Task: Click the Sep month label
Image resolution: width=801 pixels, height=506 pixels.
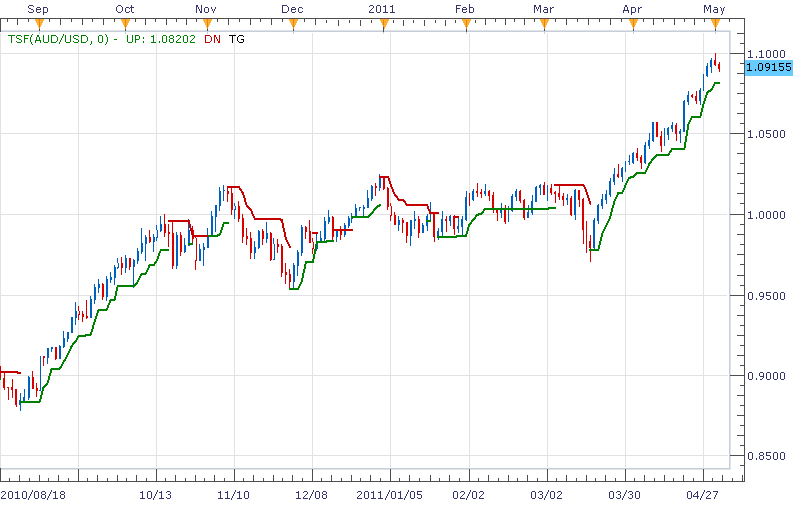Action: (x=38, y=9)
